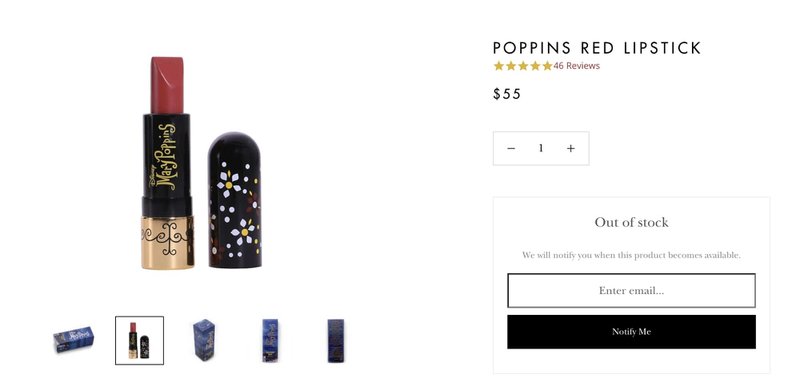The image size is (800, 379).
Task: Select the angled upright blue box thumbnail
Action: pyautogui.click(x=205, y=340)
